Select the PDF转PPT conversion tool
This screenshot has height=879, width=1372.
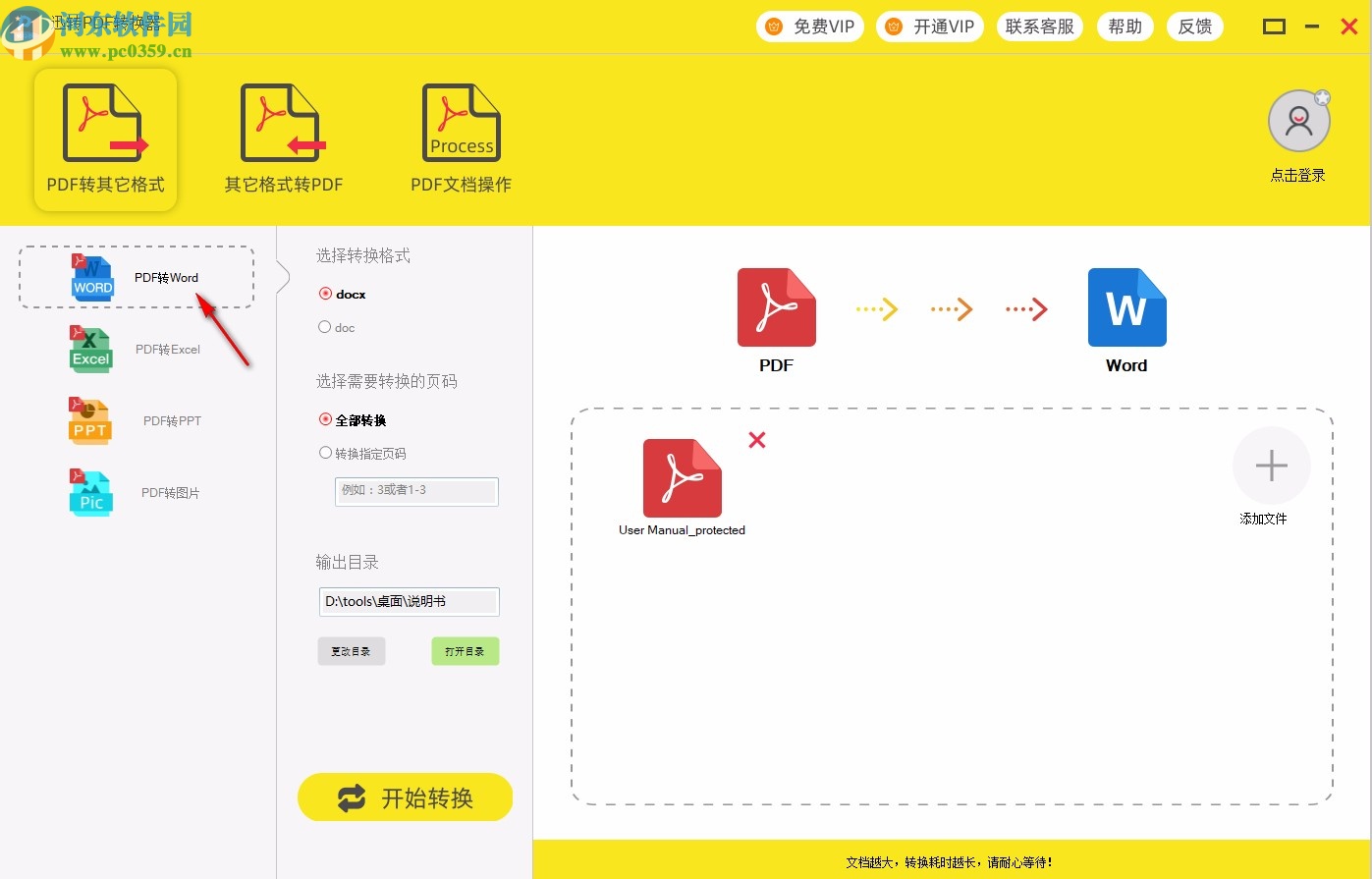click(x=136, y=420)
